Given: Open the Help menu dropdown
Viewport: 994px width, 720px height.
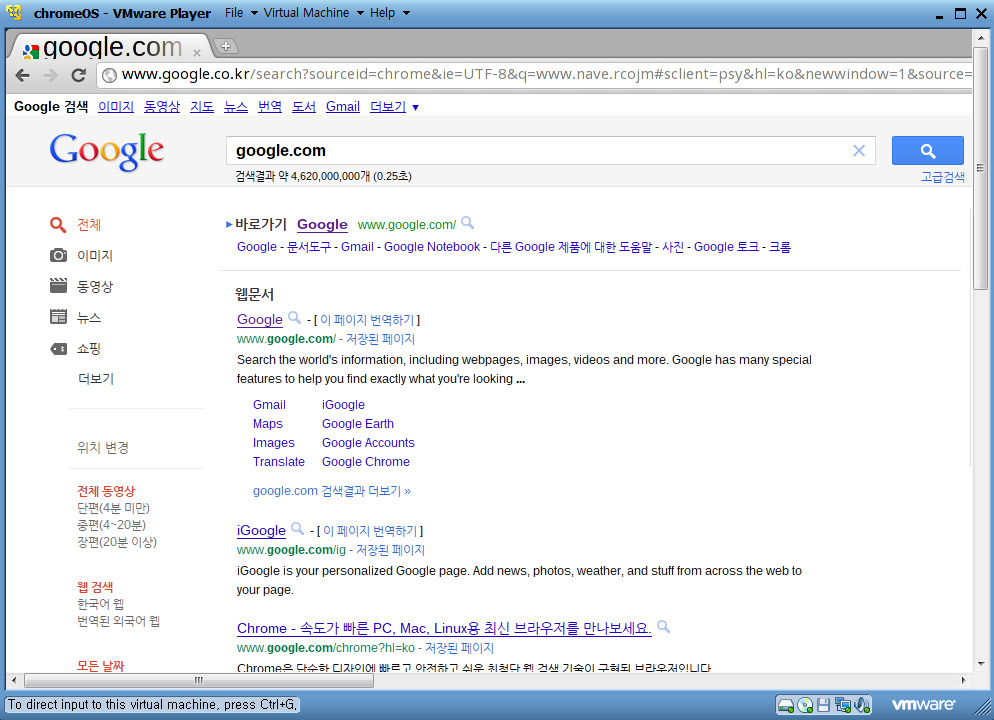Looking at the screenshot, I should pos(383,12).
